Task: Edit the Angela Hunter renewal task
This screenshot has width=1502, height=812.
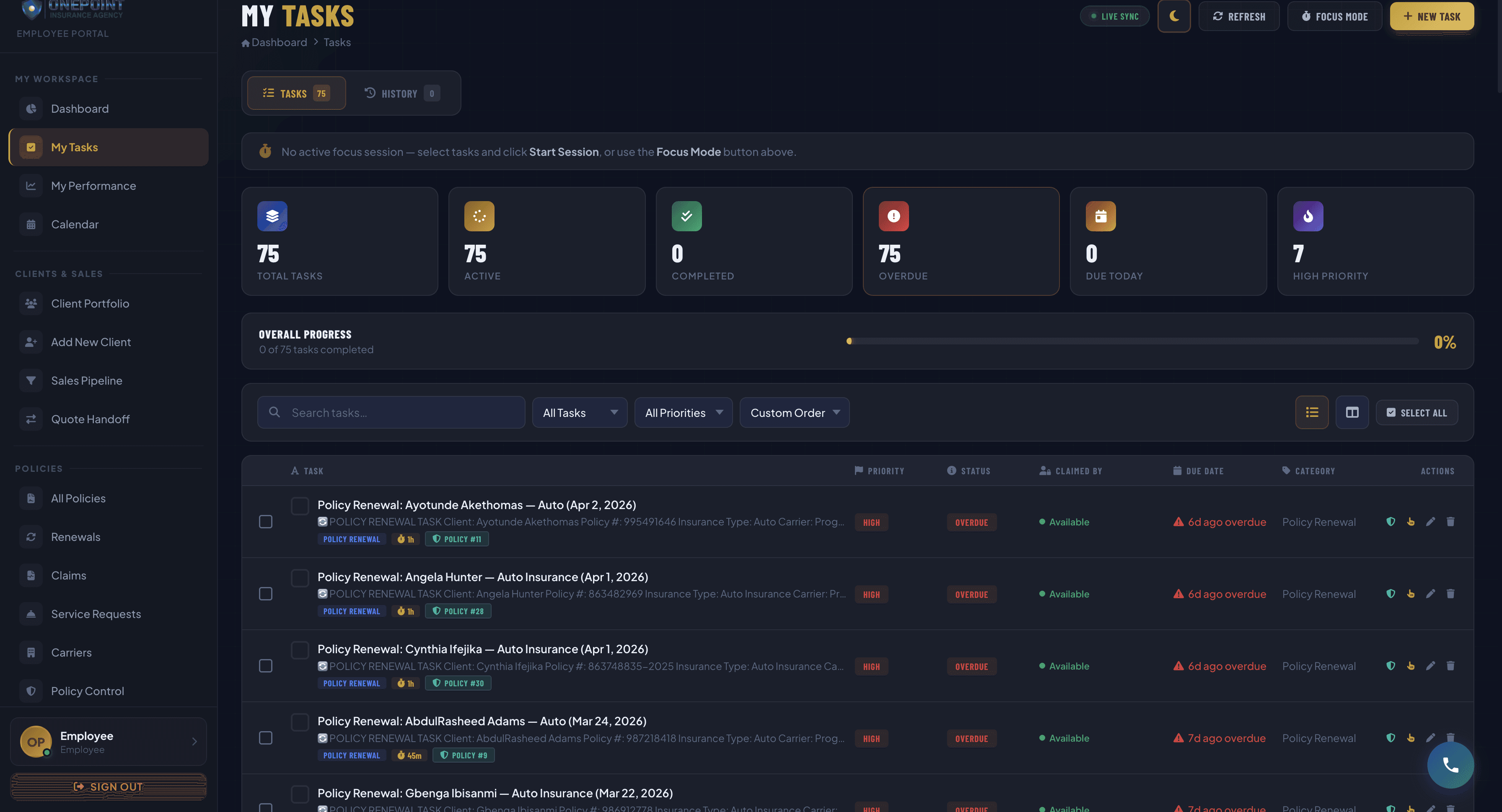Action: pyautogui.click(x=1430, y=594)
